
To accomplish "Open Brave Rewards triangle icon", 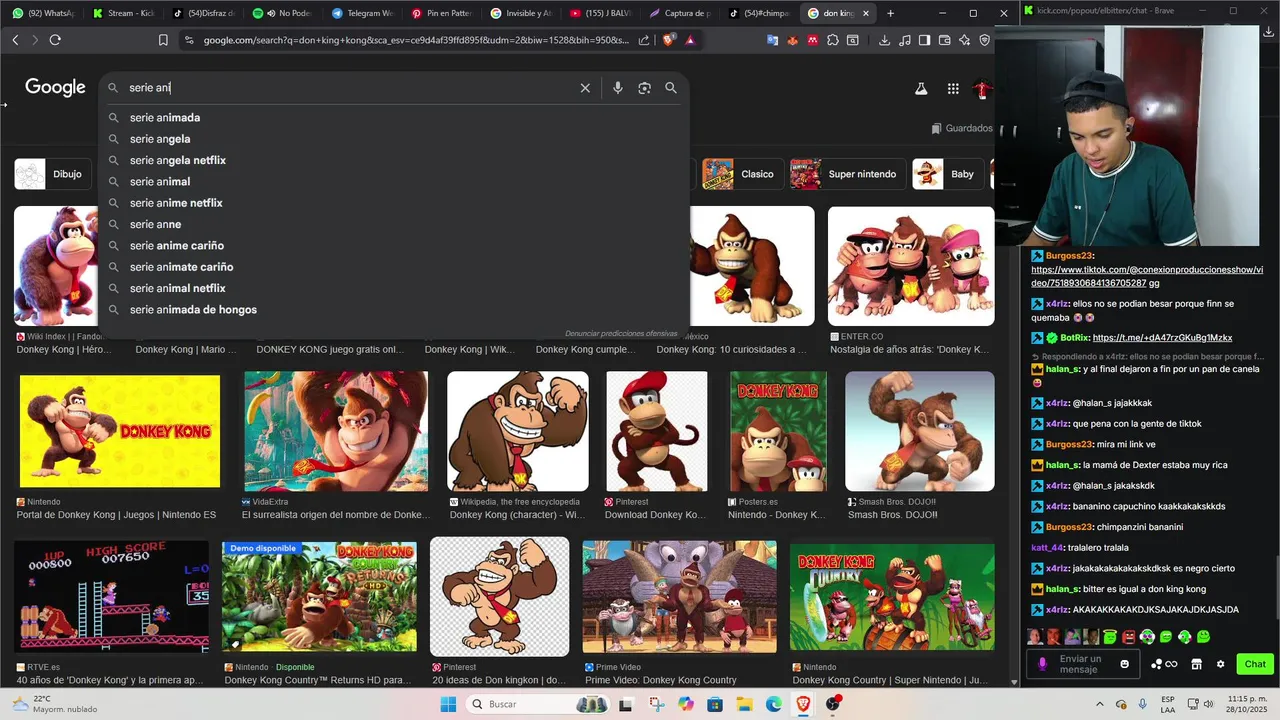I will tap(690, 40).
